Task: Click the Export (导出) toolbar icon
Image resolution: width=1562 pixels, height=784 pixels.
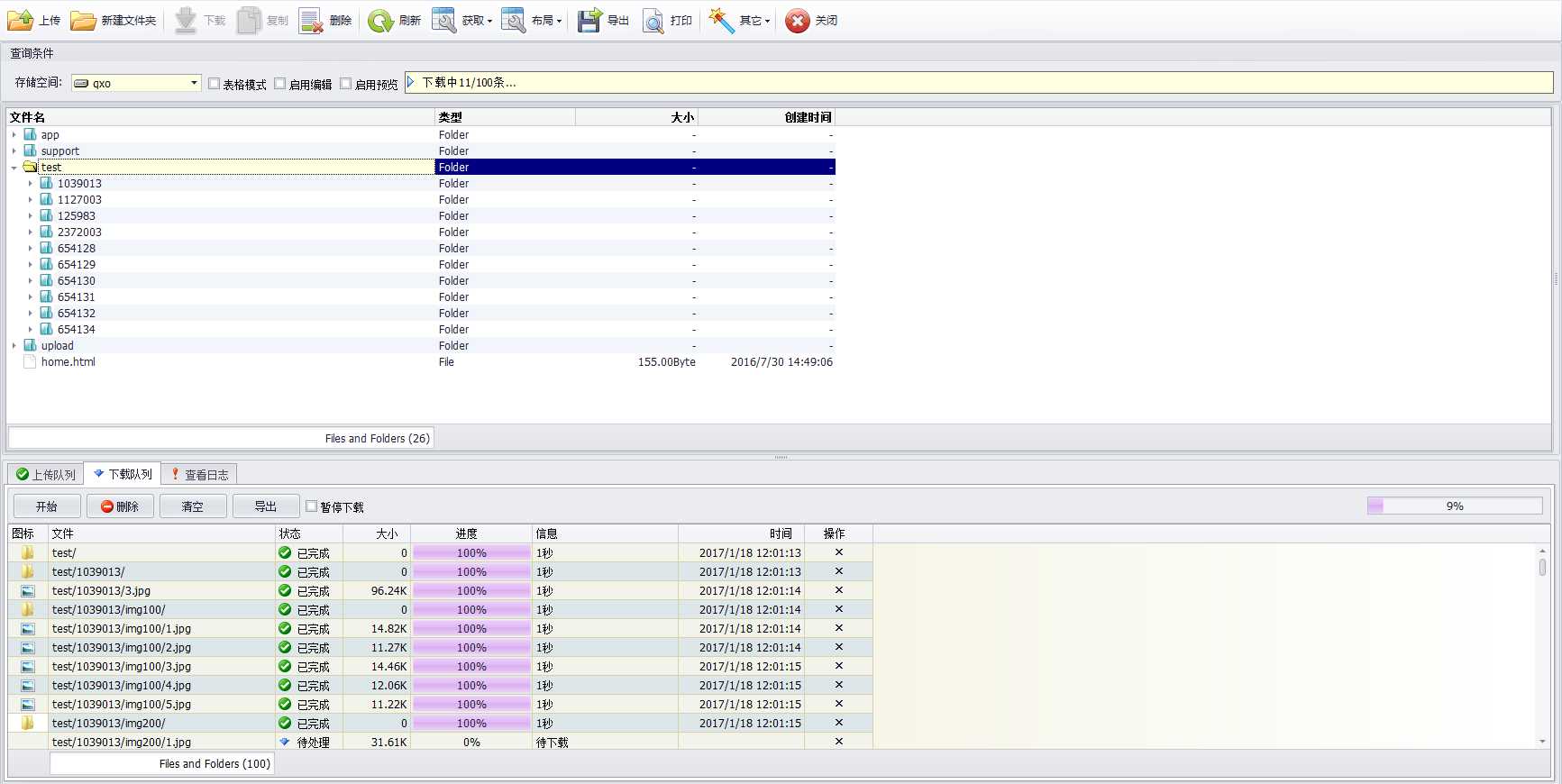Action: [x=589, y=20]
